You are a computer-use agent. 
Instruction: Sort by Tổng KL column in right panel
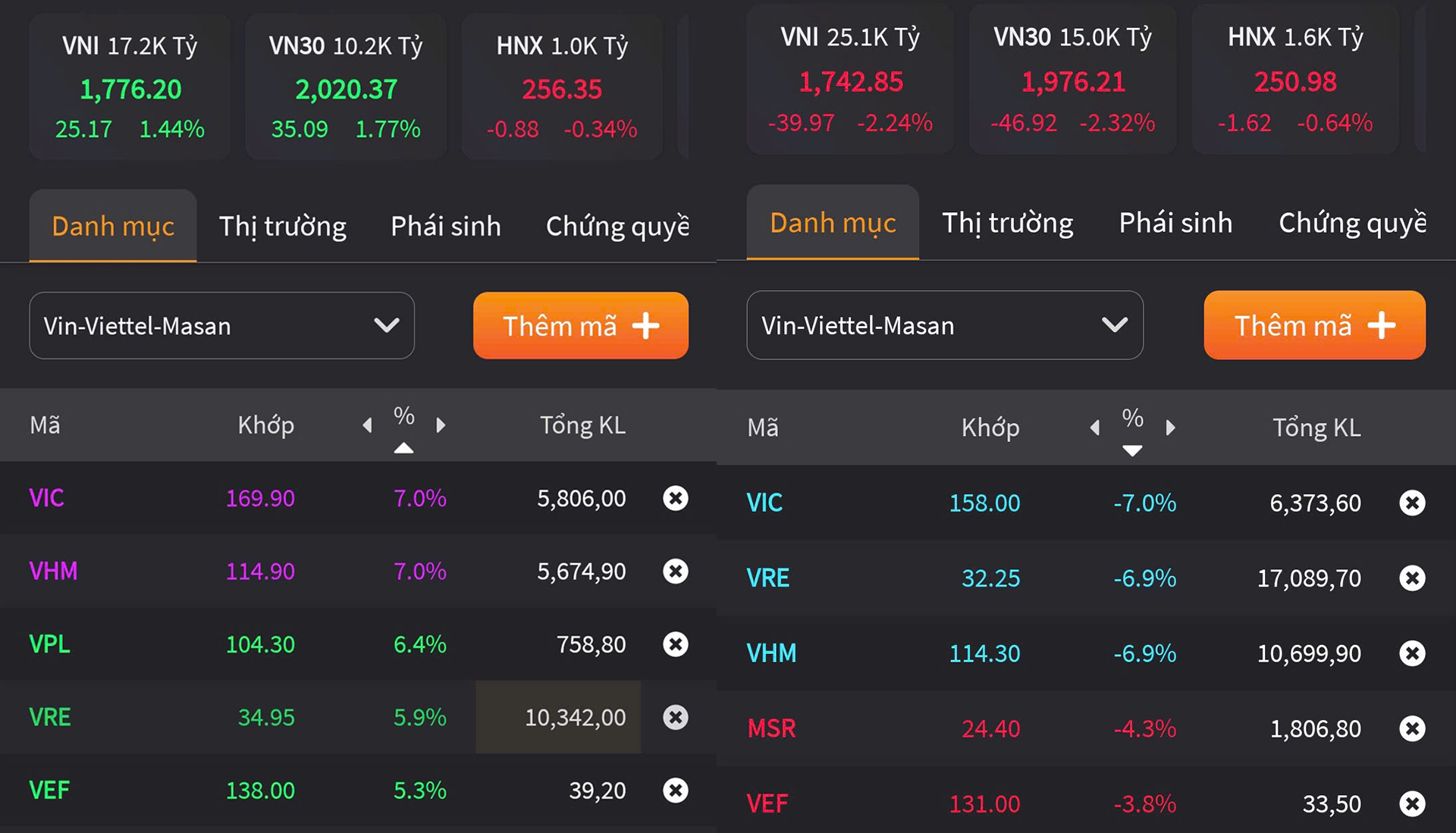coord(1316,427)
